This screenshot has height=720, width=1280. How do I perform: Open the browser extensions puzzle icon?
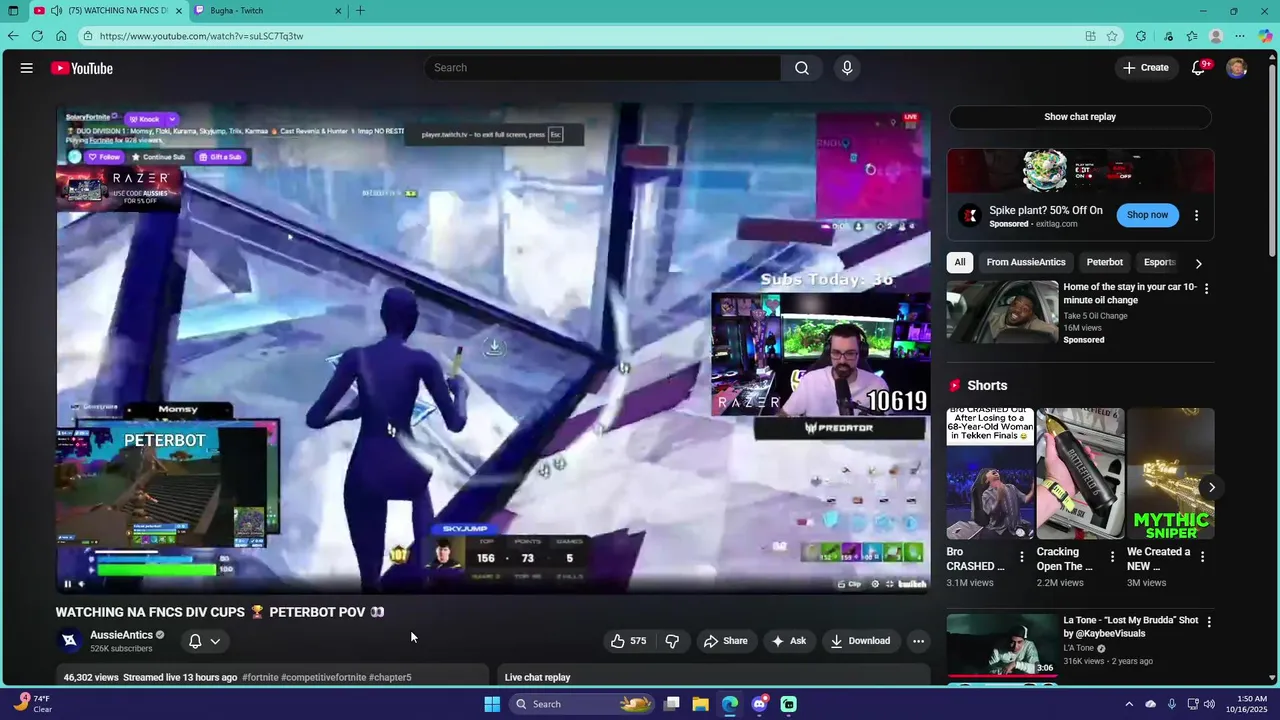tap(1141, 36)
